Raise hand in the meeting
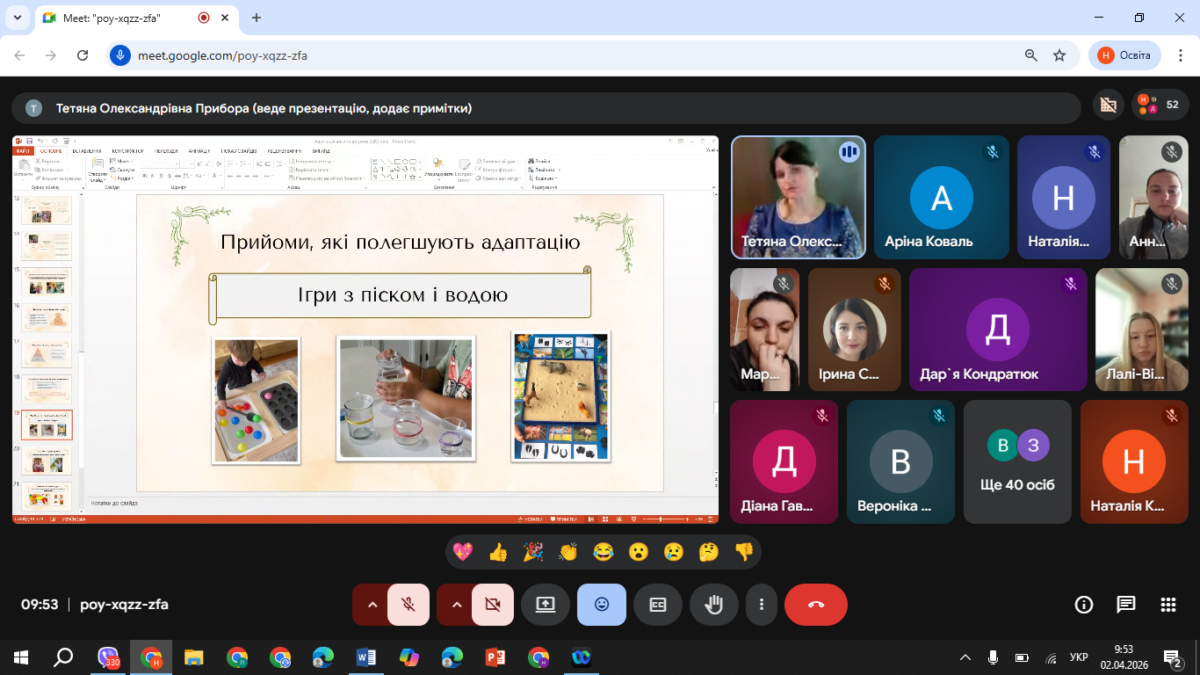 point(713,604)
